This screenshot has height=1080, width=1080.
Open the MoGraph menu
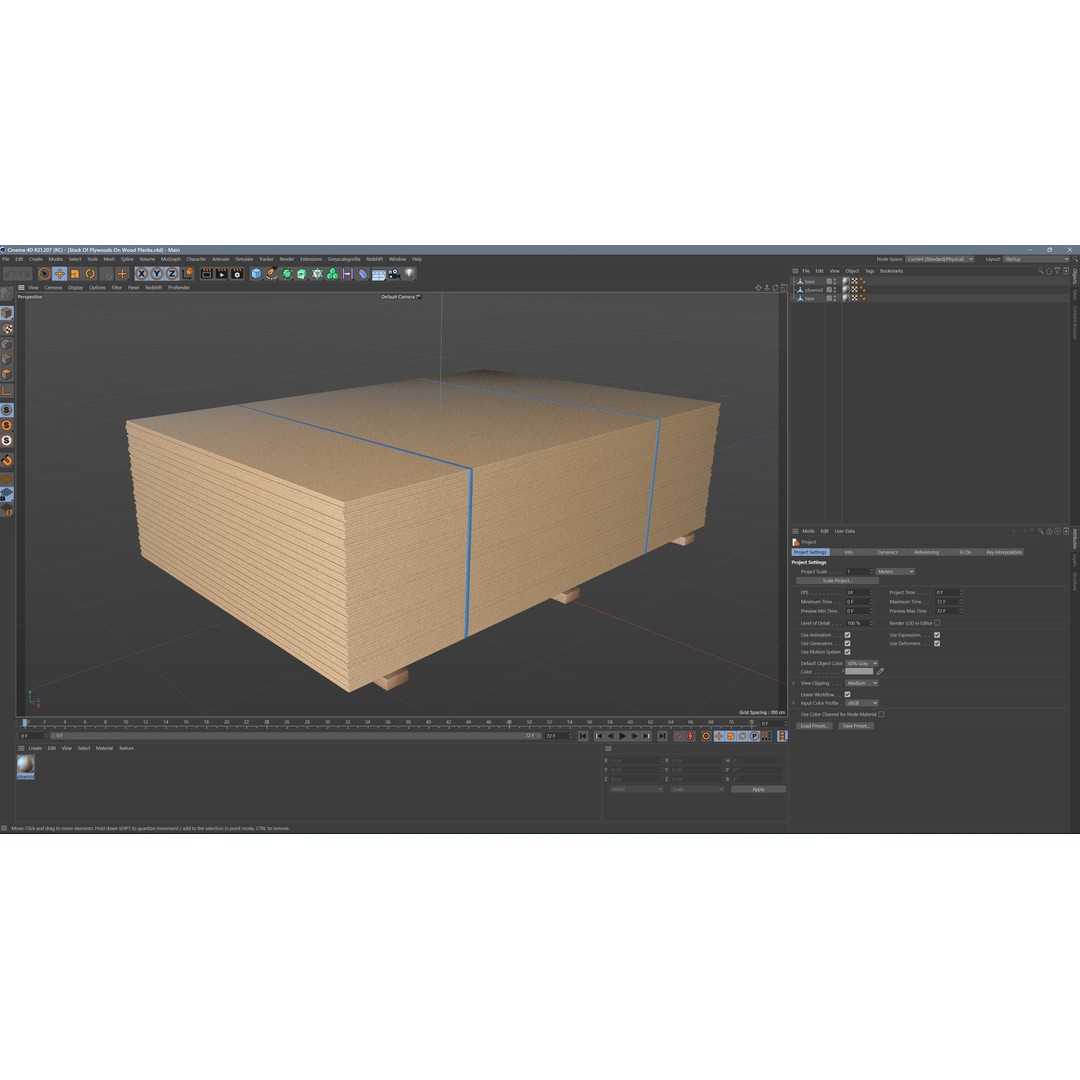(x=170, y=259)
